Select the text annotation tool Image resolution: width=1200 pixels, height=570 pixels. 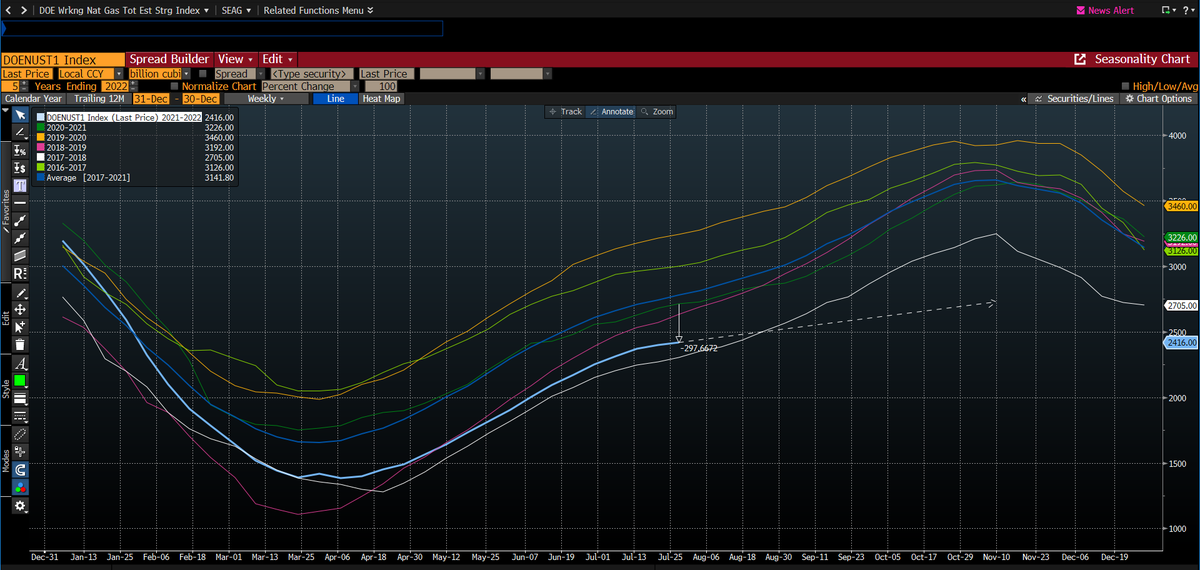coord(20,185)
